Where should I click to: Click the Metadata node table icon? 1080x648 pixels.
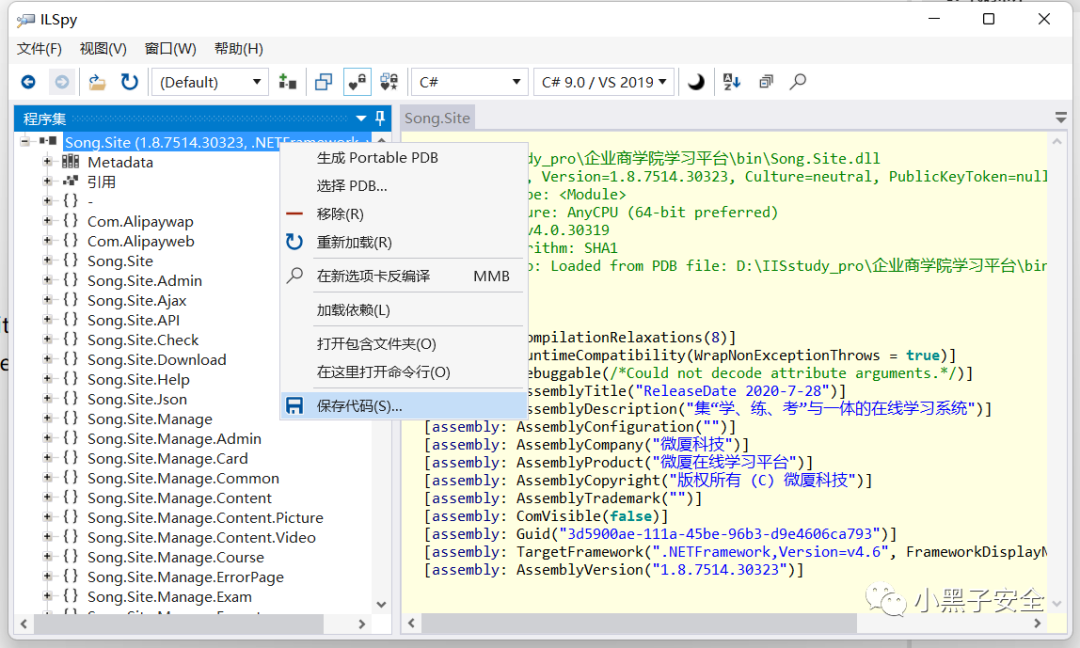[x=70, y=162]
